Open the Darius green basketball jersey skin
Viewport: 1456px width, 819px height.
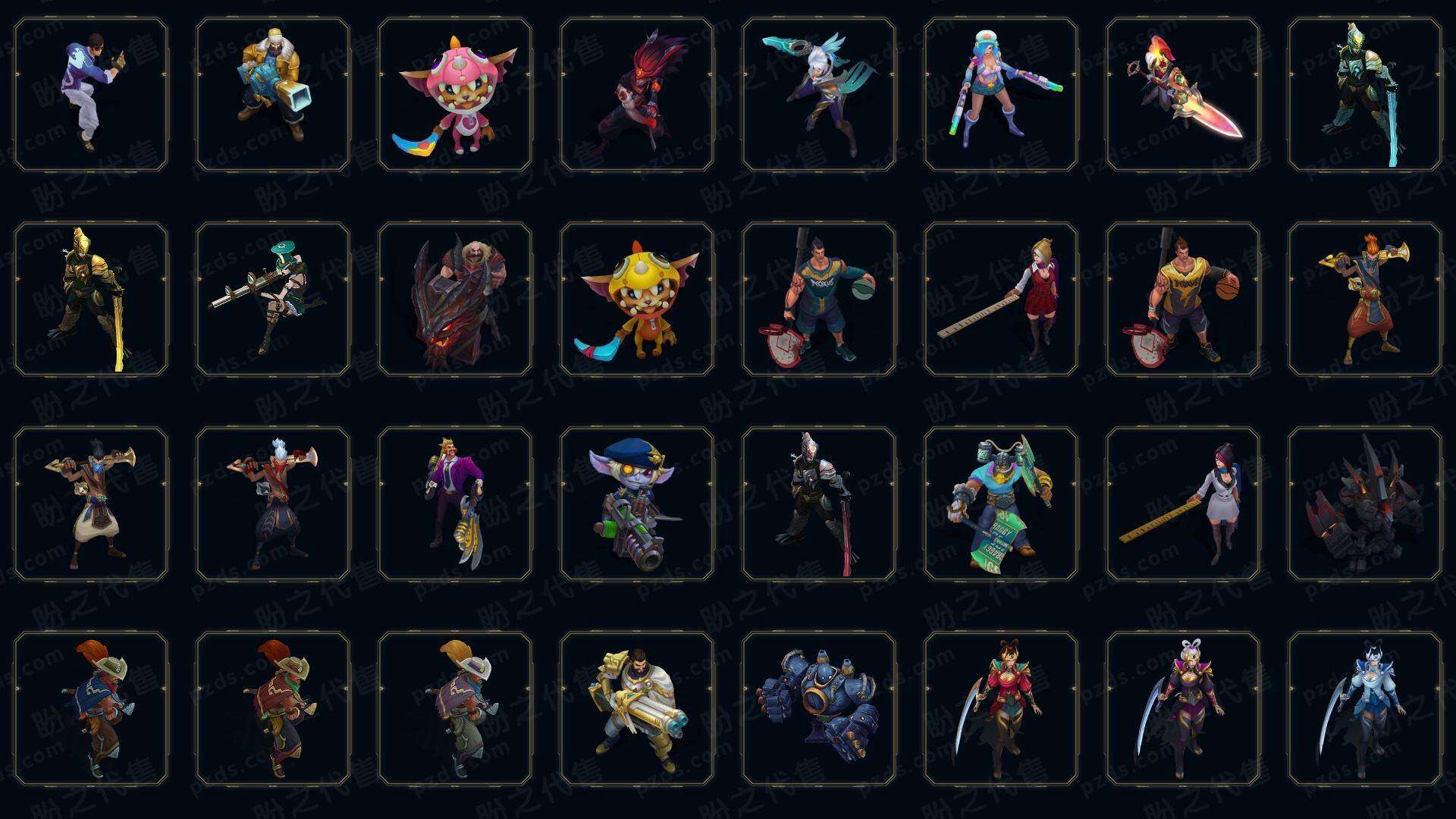click(x=819, y=300)
